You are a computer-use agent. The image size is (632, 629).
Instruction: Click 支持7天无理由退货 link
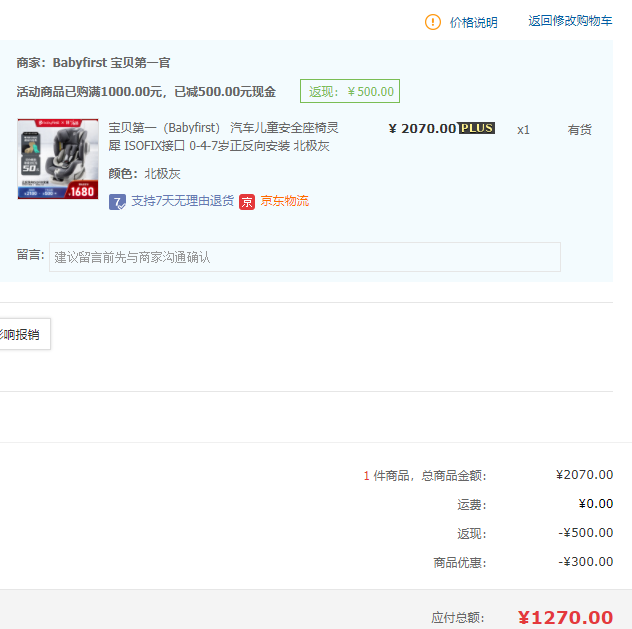coord(183,201)
